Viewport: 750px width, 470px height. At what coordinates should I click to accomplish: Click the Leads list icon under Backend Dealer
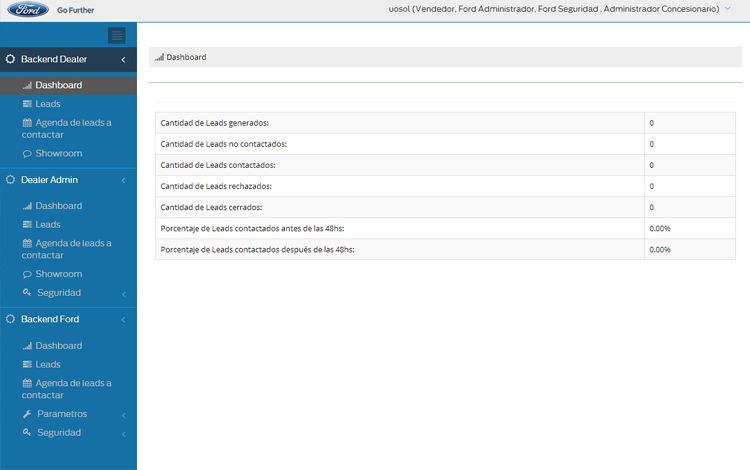27,104
